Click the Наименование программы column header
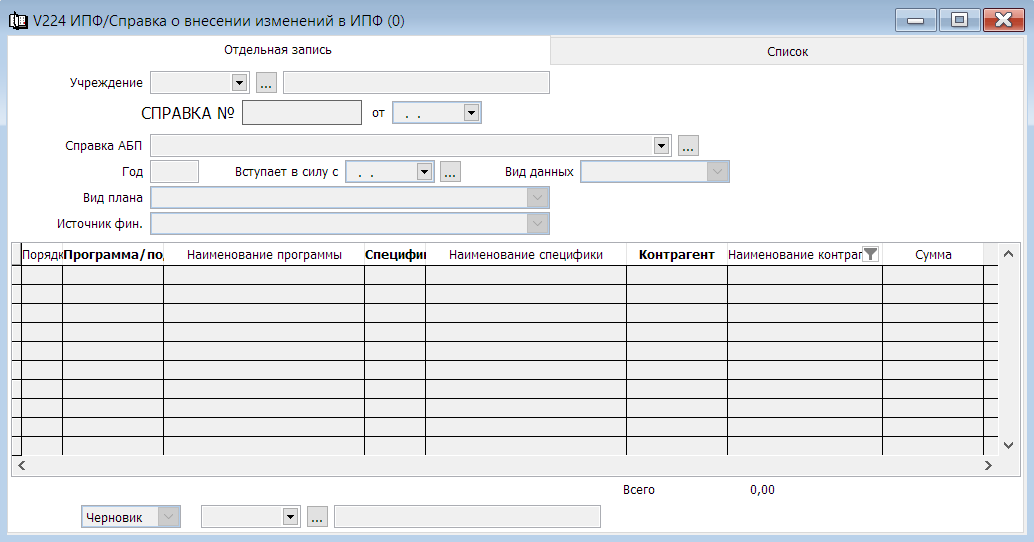This screenshot has width=1034, height=542. tap(264, 255)
